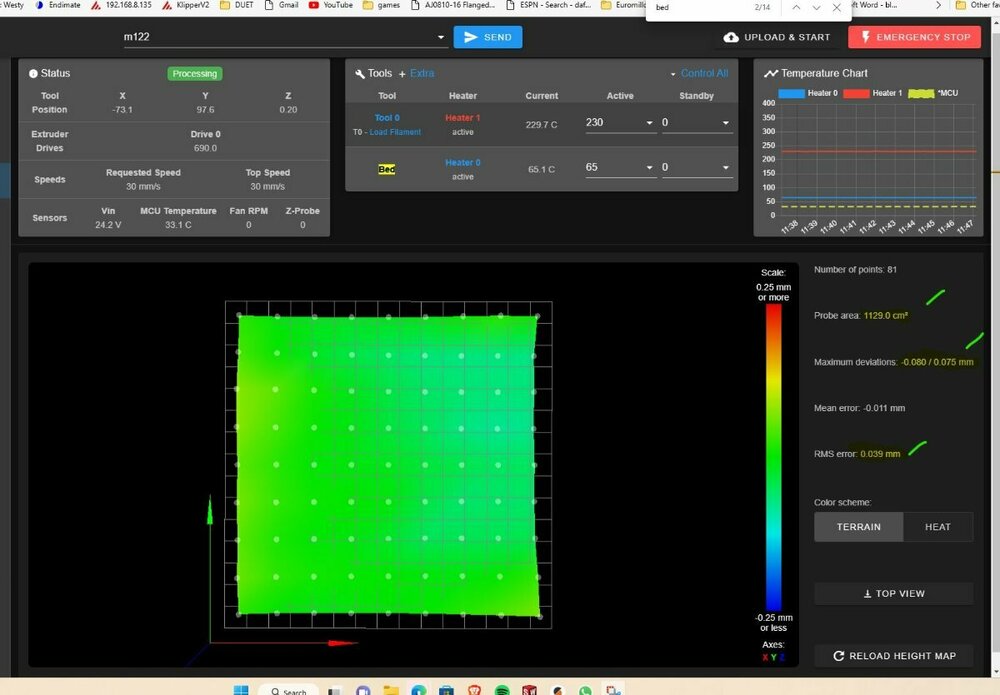The height and width of the screenshot is (695, 1000).
Task: Click the Top View button
Action: [893, 593]
